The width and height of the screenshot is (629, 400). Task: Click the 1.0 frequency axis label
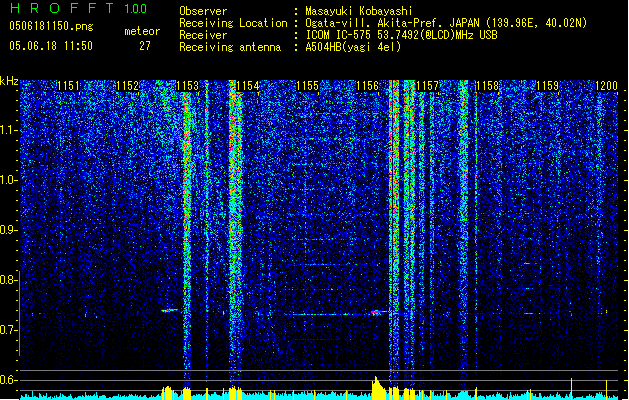click(x=9, y=180)
